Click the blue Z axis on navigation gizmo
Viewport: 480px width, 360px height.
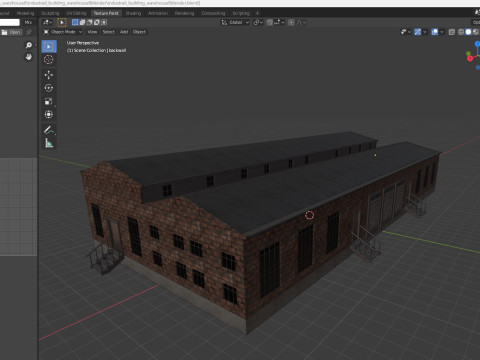478,44
